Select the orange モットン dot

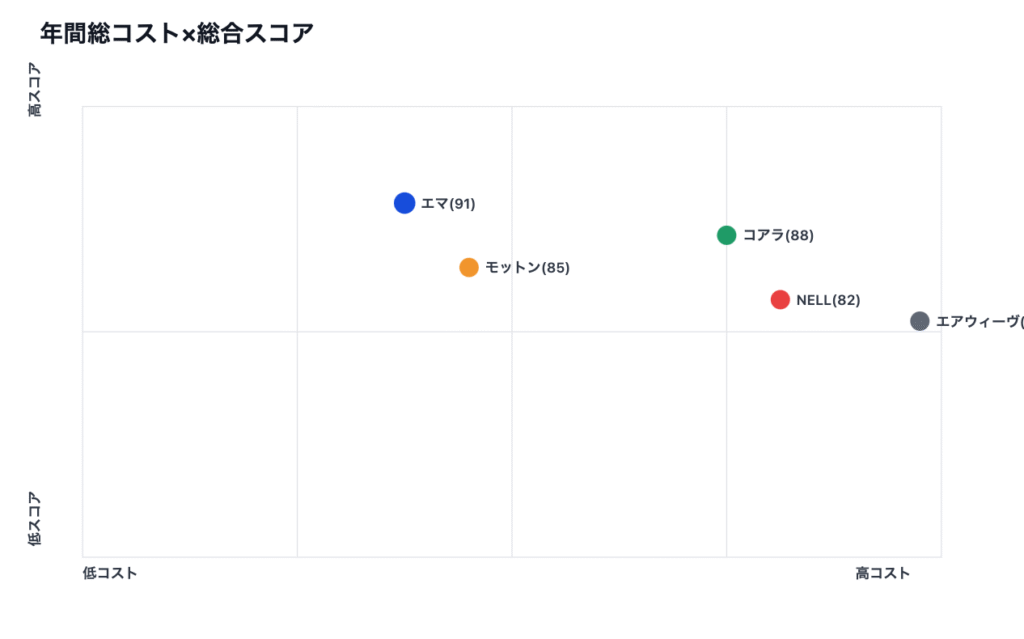(x=469, y=267)
